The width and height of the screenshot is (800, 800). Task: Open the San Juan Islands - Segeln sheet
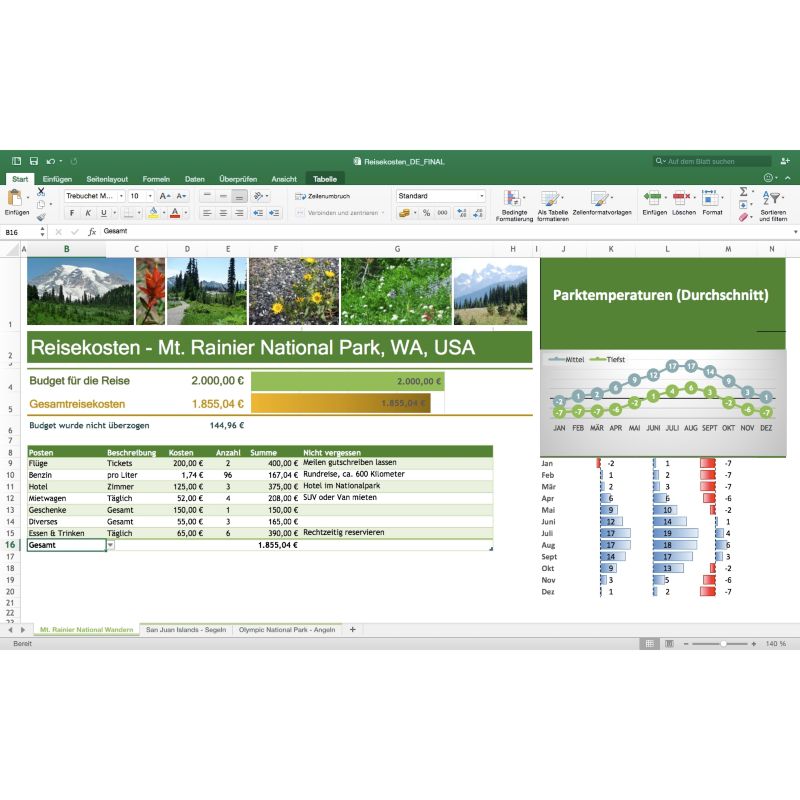coord(186,630)
